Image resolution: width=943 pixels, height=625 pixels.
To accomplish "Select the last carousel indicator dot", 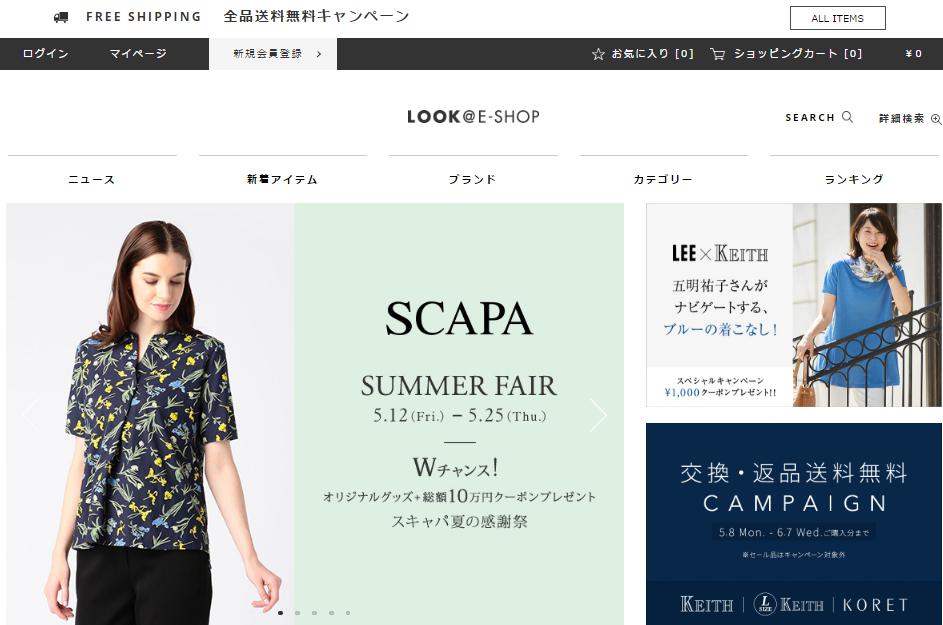I will (348, 613).
